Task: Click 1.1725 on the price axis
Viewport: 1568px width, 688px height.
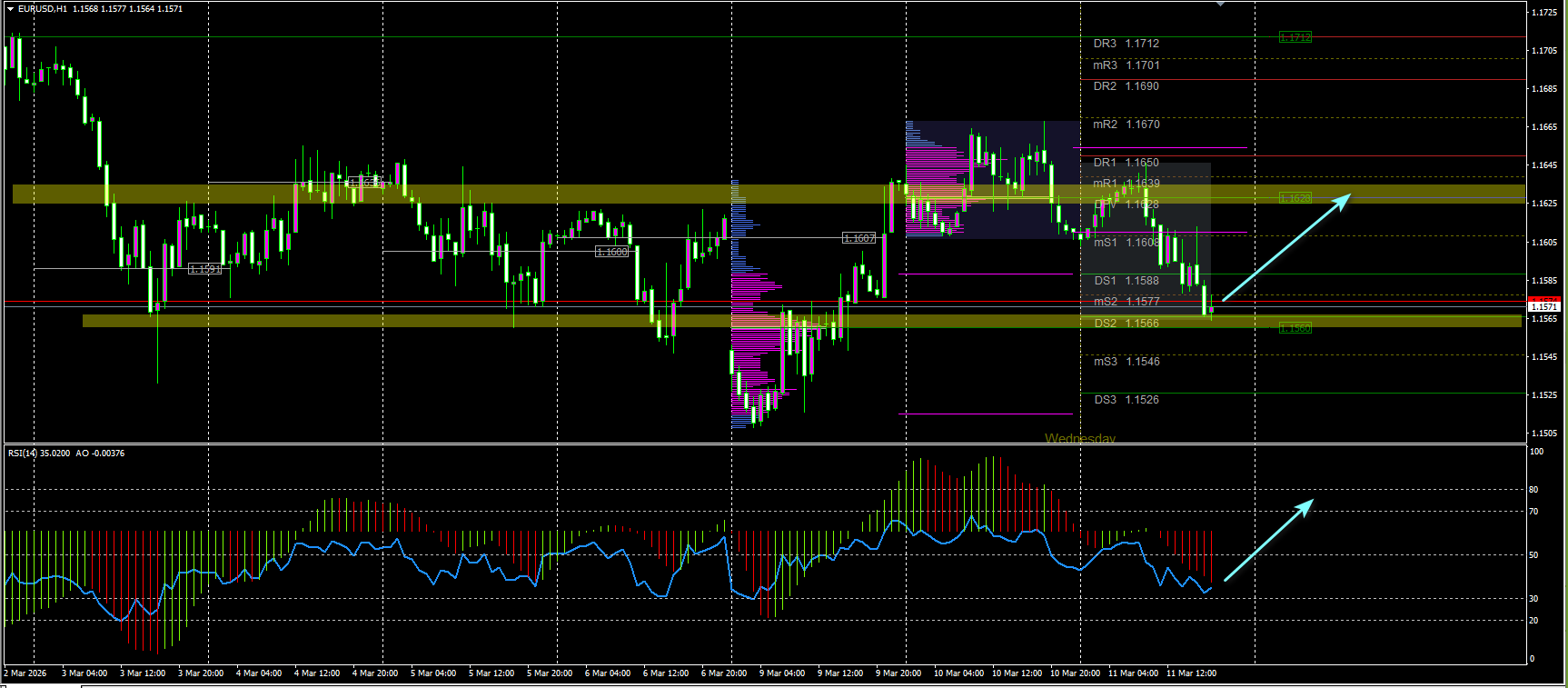Action: [1544, 13]
